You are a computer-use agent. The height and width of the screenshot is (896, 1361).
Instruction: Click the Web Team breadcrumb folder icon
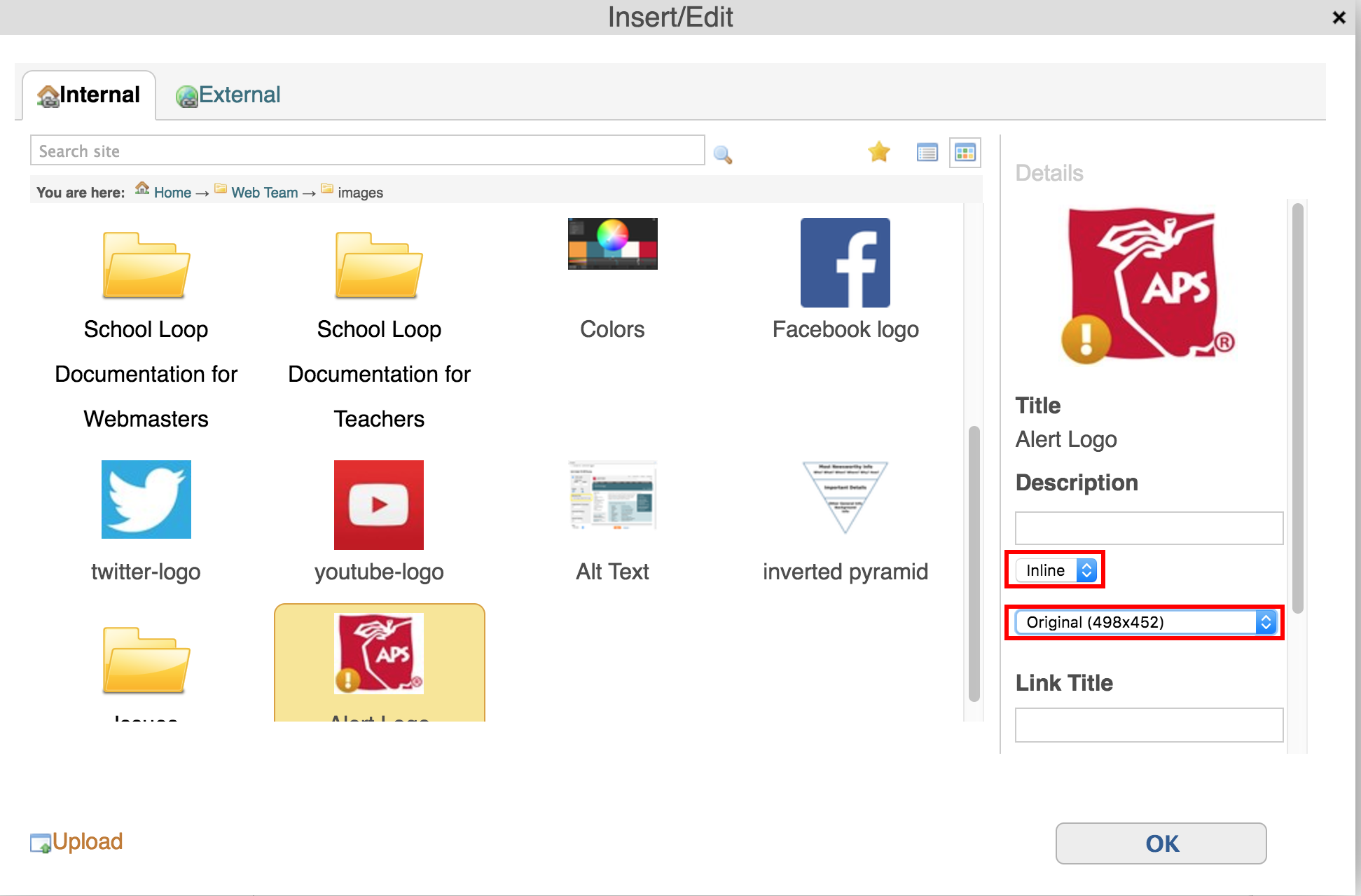pos(221,188)
